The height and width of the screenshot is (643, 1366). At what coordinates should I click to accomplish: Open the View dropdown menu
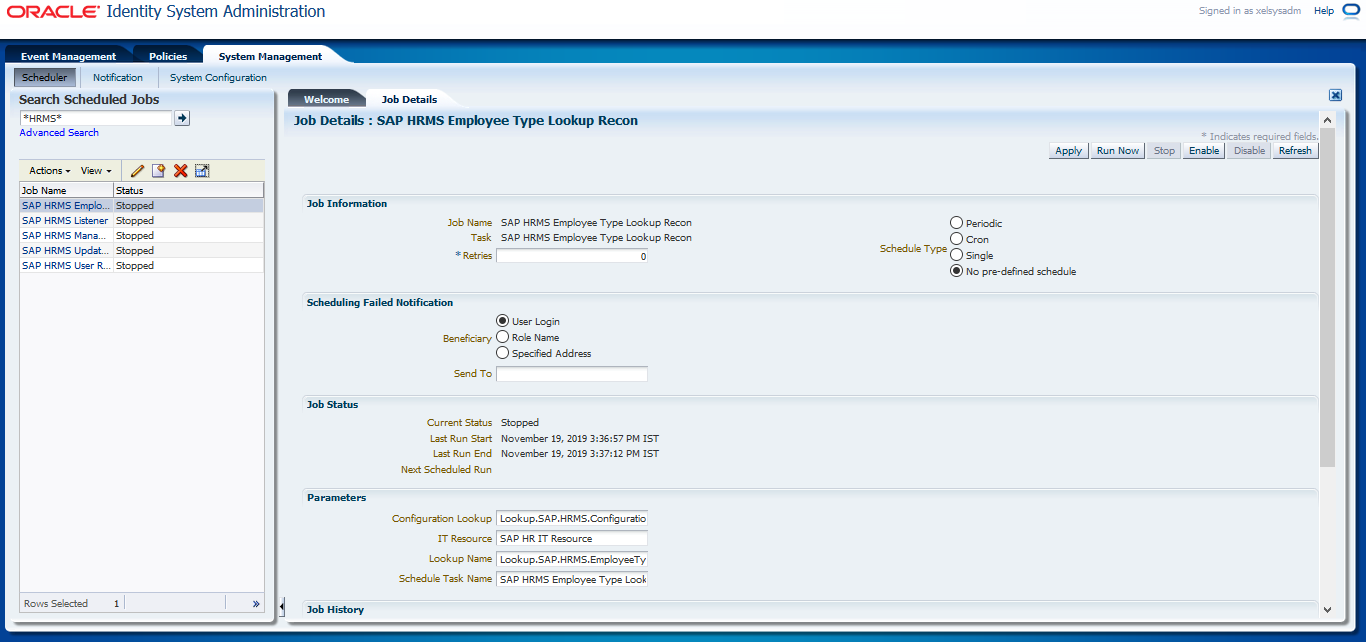tap(96, 171)
